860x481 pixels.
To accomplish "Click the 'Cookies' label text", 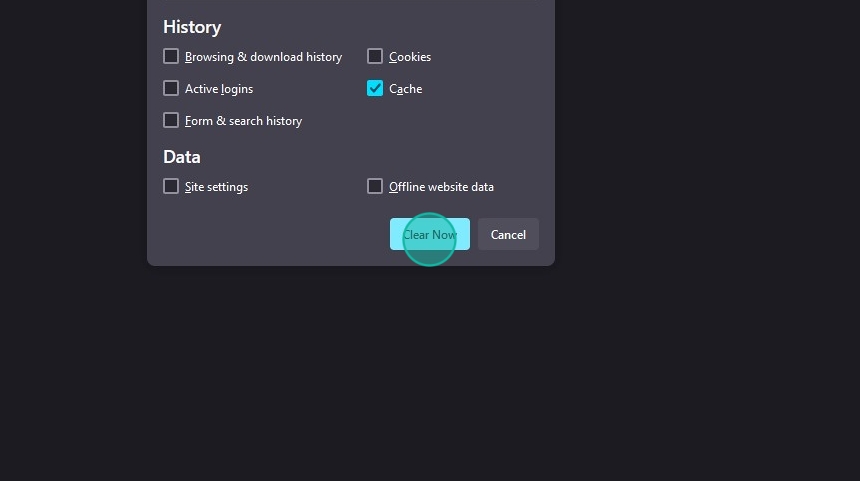I will 410,57.
